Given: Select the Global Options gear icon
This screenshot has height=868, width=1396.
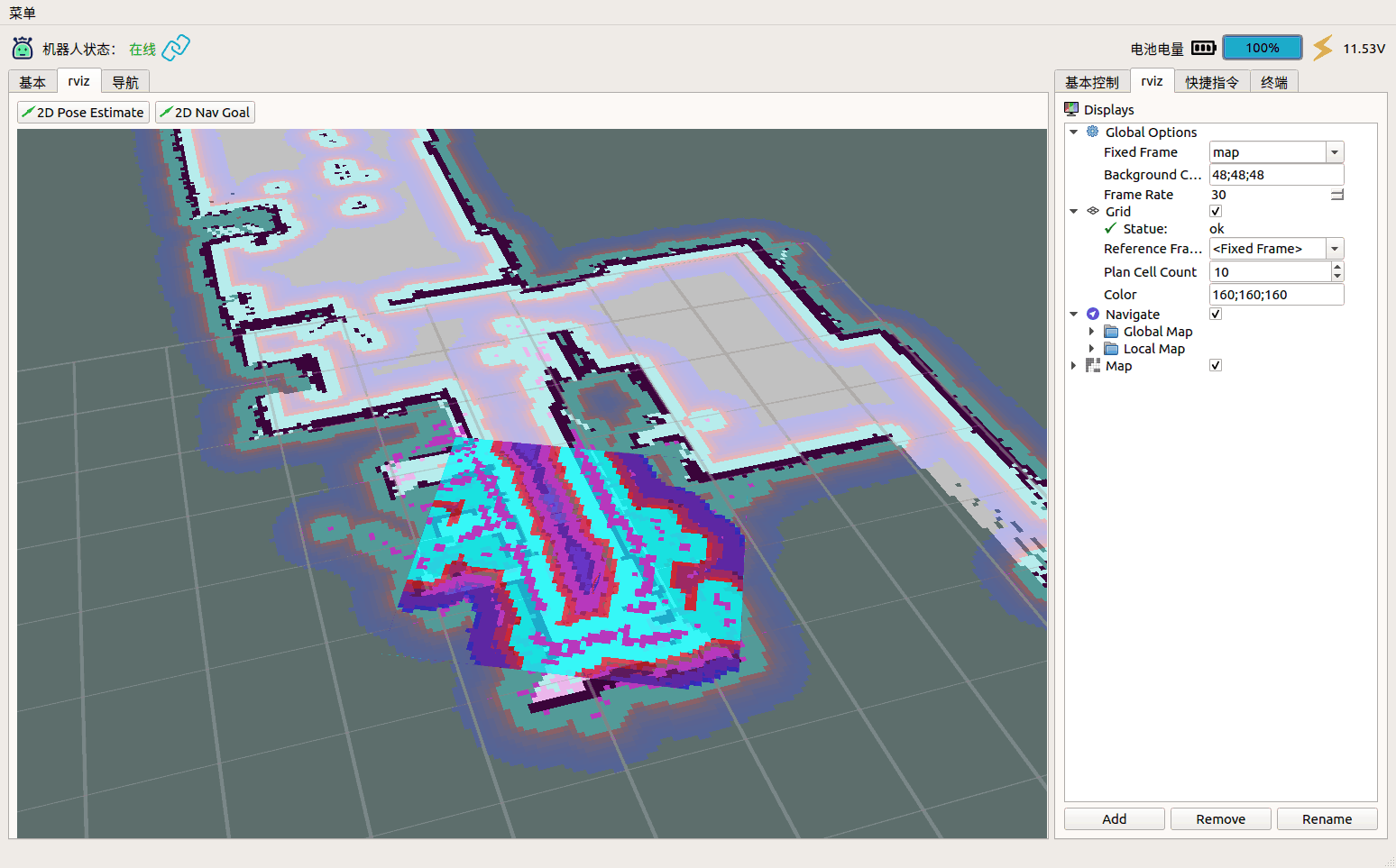Looking at the screenshot, I should tap(1092, 132).
